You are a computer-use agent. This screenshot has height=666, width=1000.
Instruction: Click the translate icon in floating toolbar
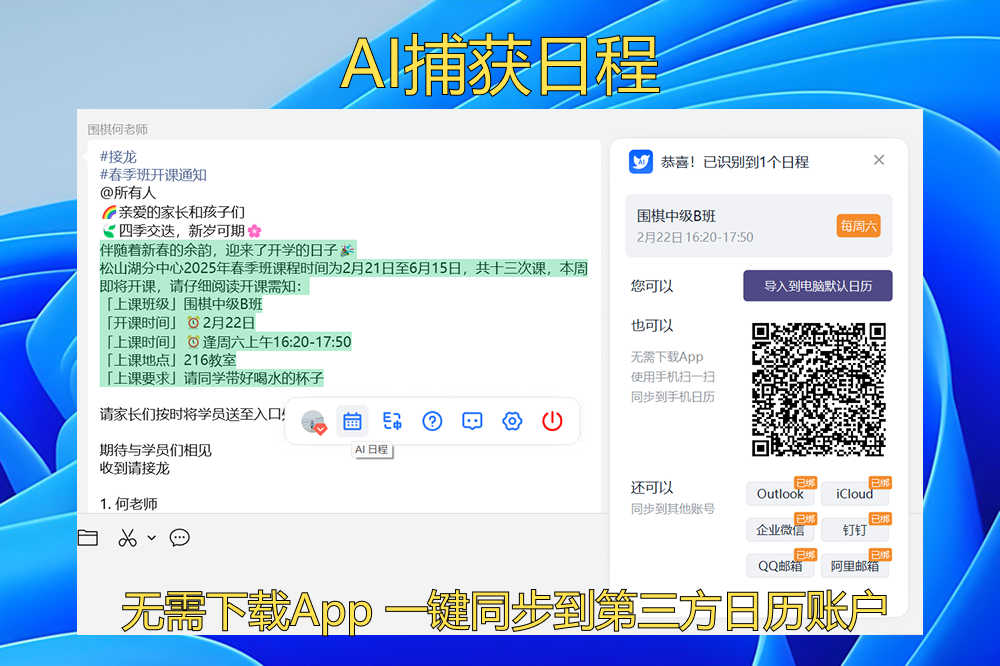tap(392, 421)
